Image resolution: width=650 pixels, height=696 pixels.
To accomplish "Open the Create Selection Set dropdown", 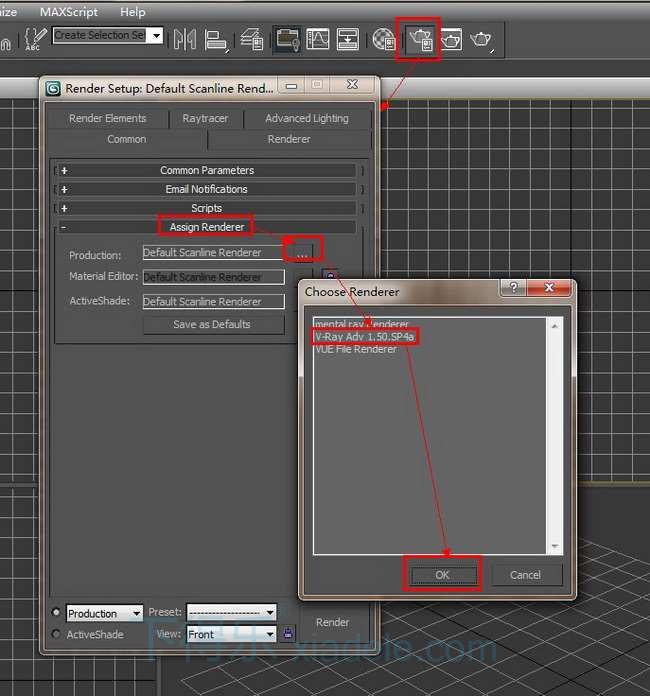I will click(x=157, y=36).
